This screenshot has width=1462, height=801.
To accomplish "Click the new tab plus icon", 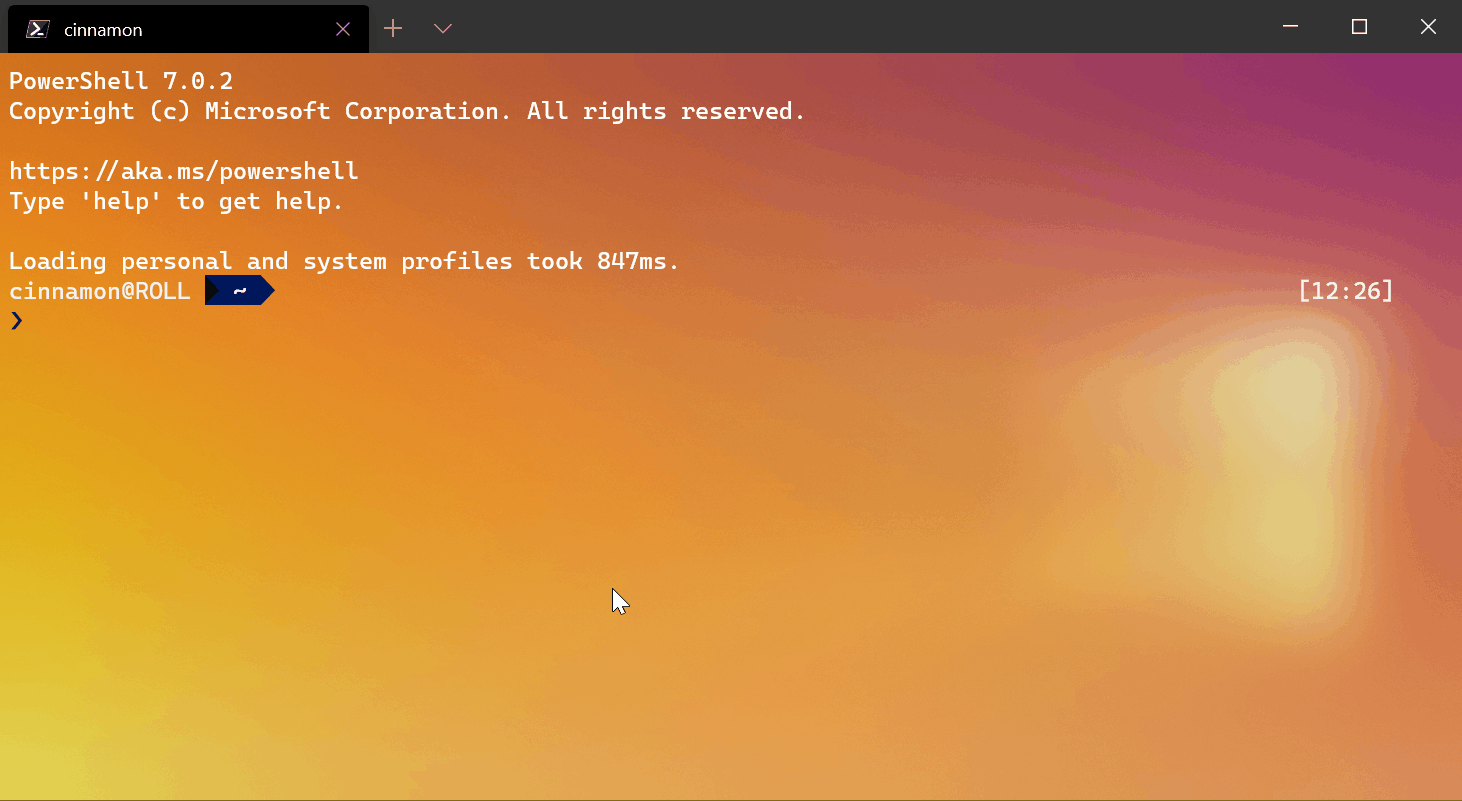I will [392, 29].
